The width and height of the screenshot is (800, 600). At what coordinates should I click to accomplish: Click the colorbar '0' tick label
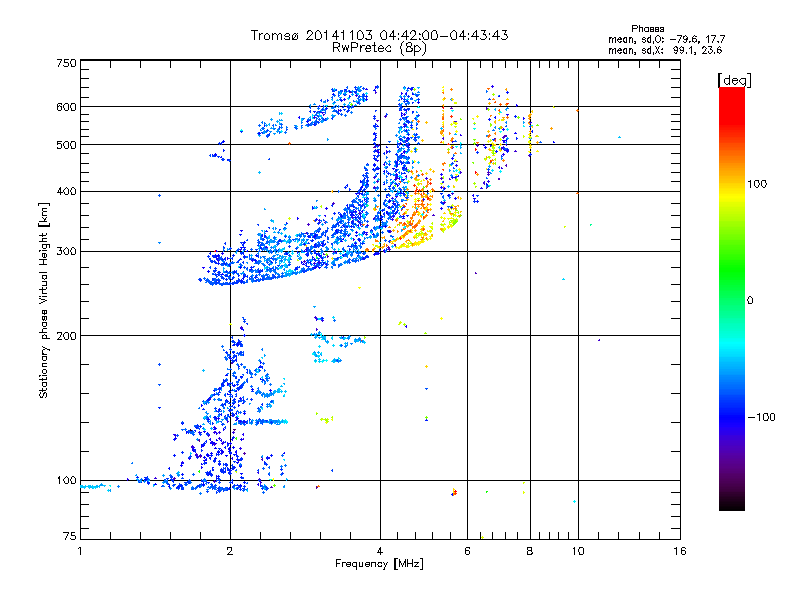pos(750,301)
